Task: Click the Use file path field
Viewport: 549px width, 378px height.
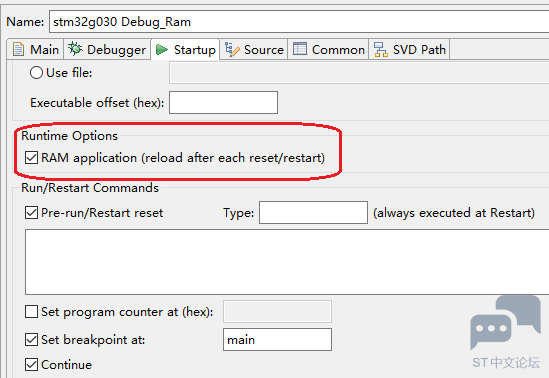Action: [359, 73]
